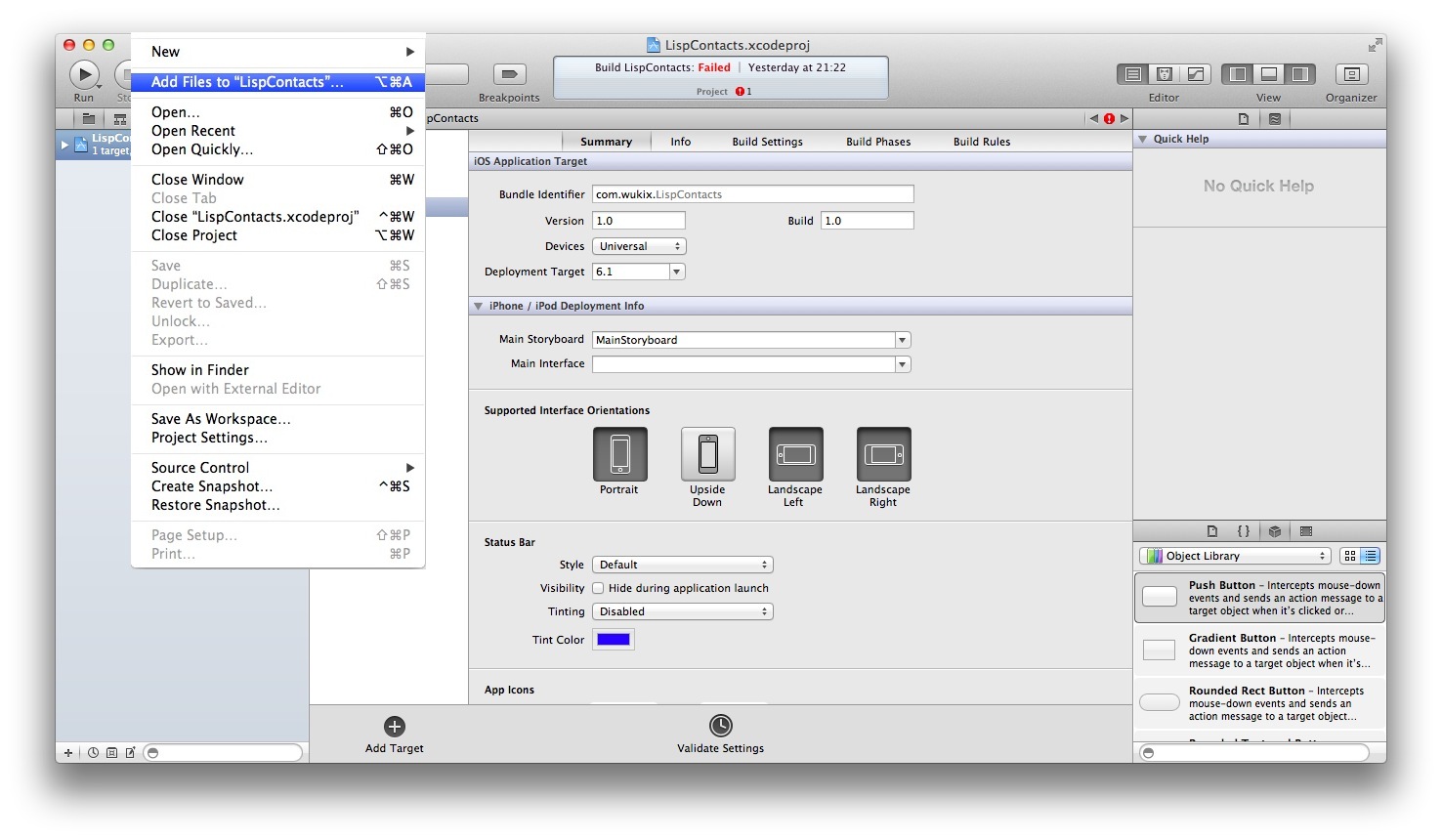Show the Quick Help inspector
Image resolution: width=1442 pixels, height=840 pixels.
point(1275,119)
